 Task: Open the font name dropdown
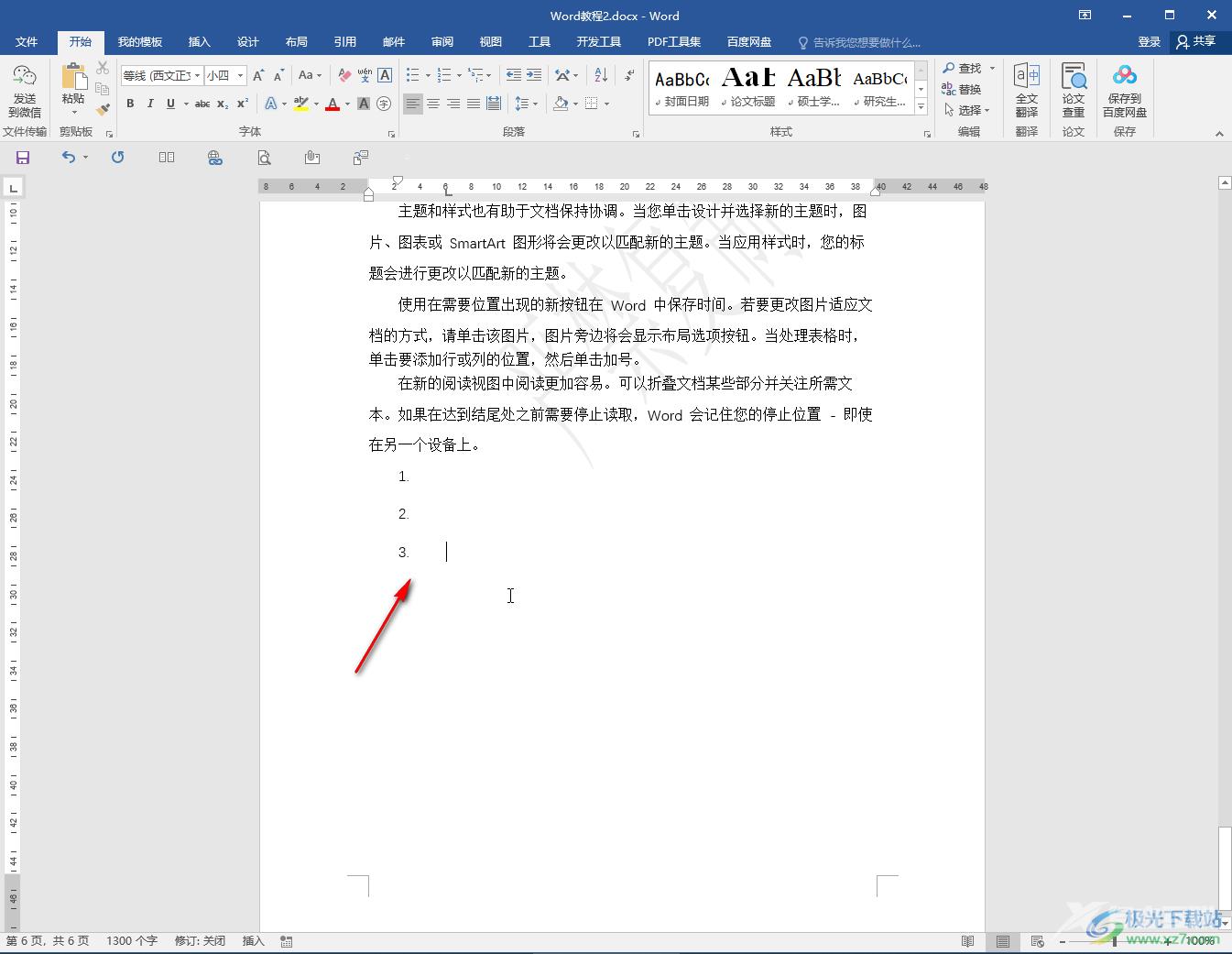197,75
